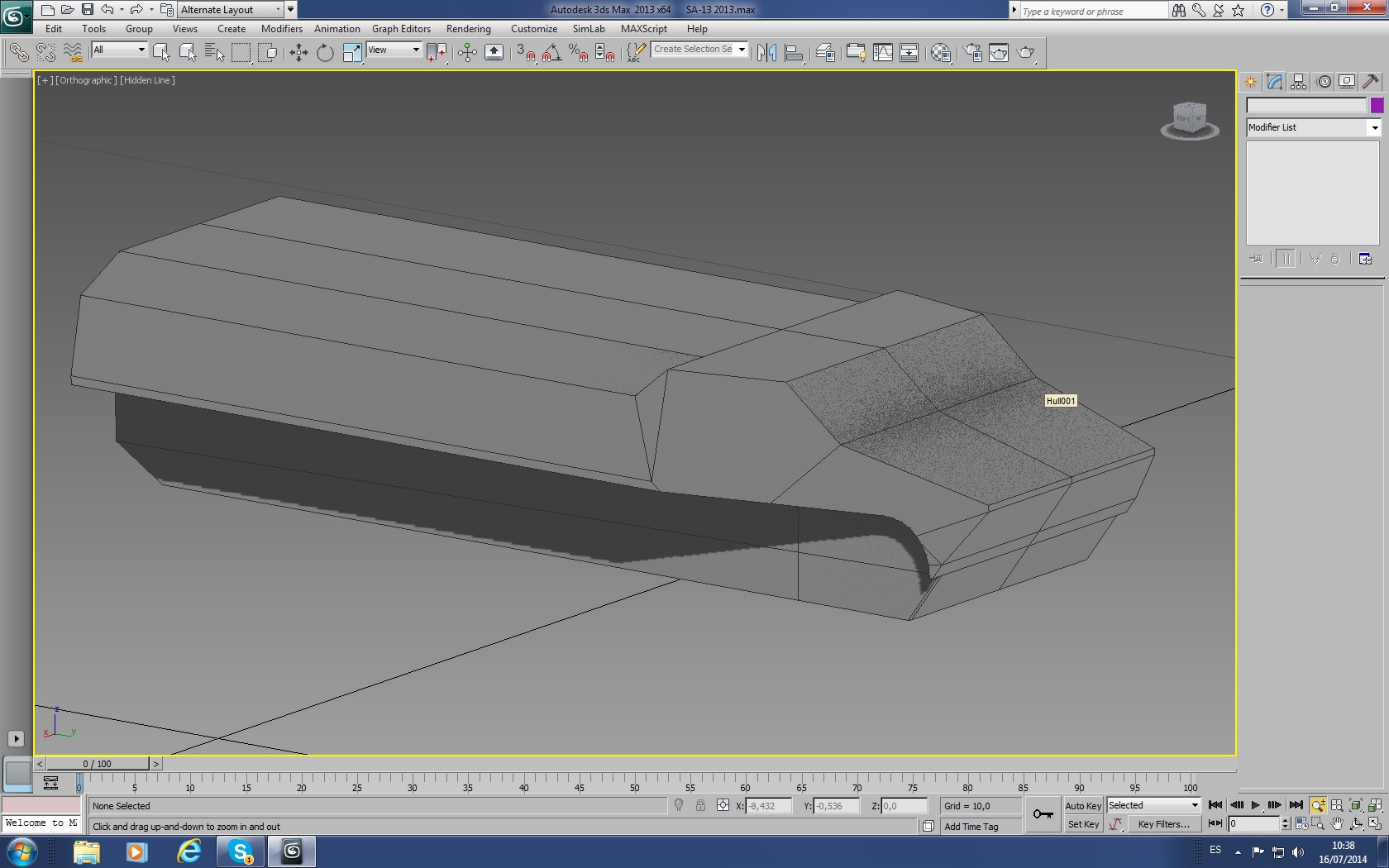Image resolution: width=1389 pixels, height=868 pixels.
Task: Switch to the Hierarchy command panel tab
Action: point(1298,82)
